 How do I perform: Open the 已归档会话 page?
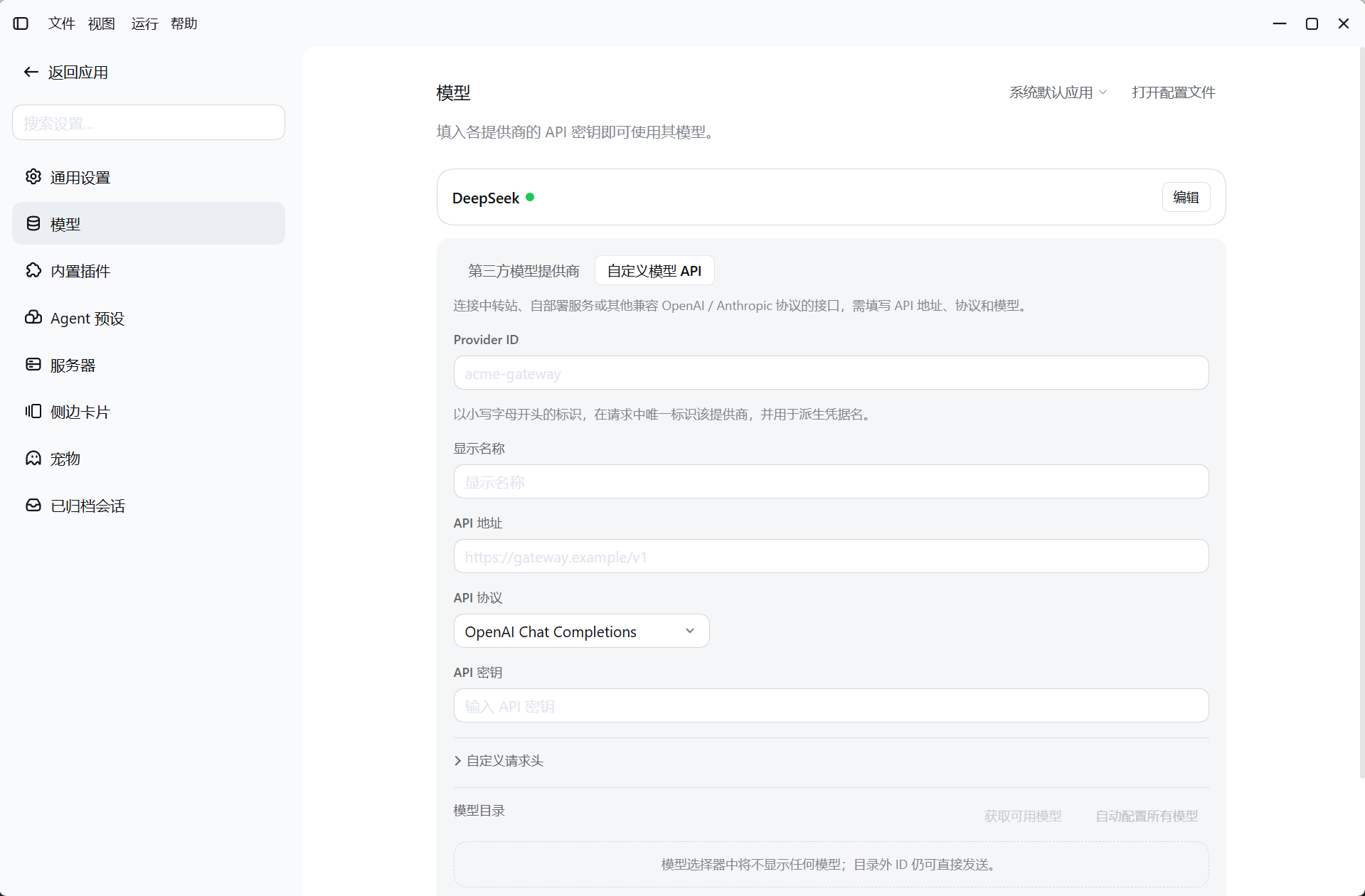(149, 505)
